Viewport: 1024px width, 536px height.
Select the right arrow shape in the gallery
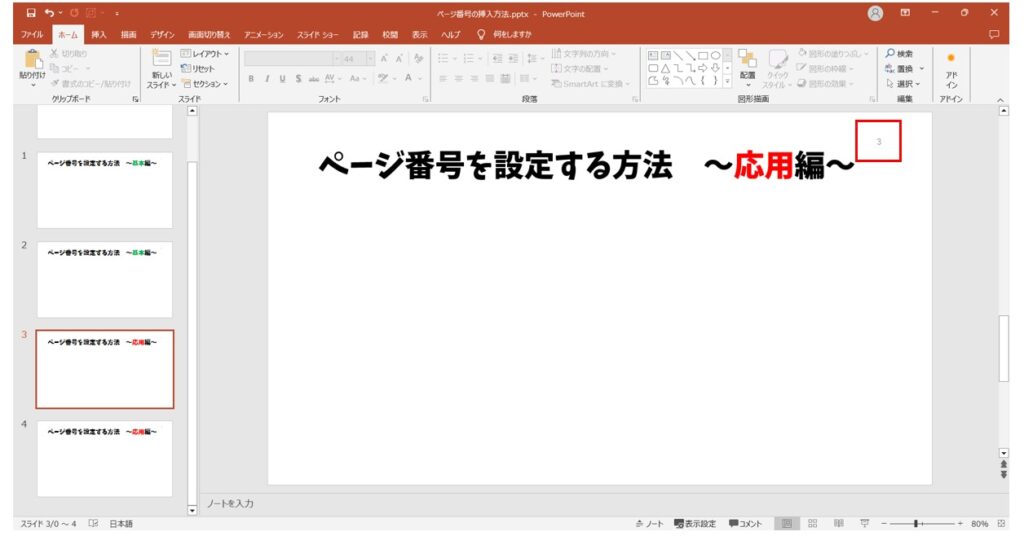click(x=703, y=68)
